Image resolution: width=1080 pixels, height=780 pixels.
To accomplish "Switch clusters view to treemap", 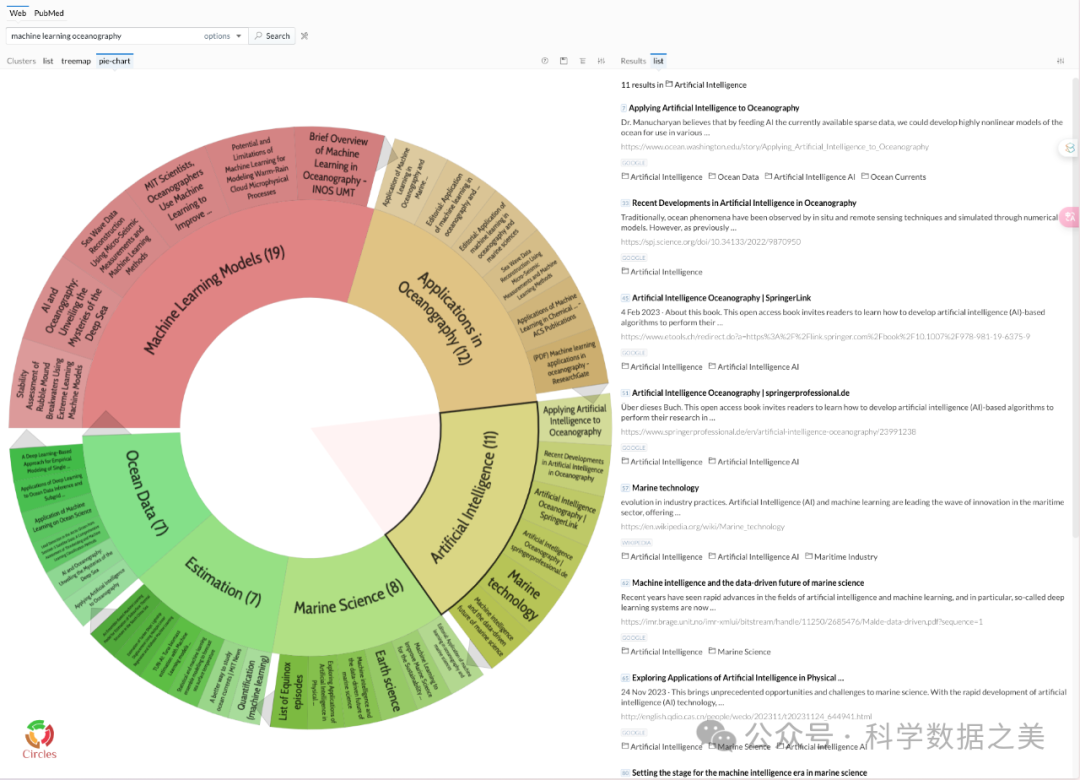I will (76, 61).
